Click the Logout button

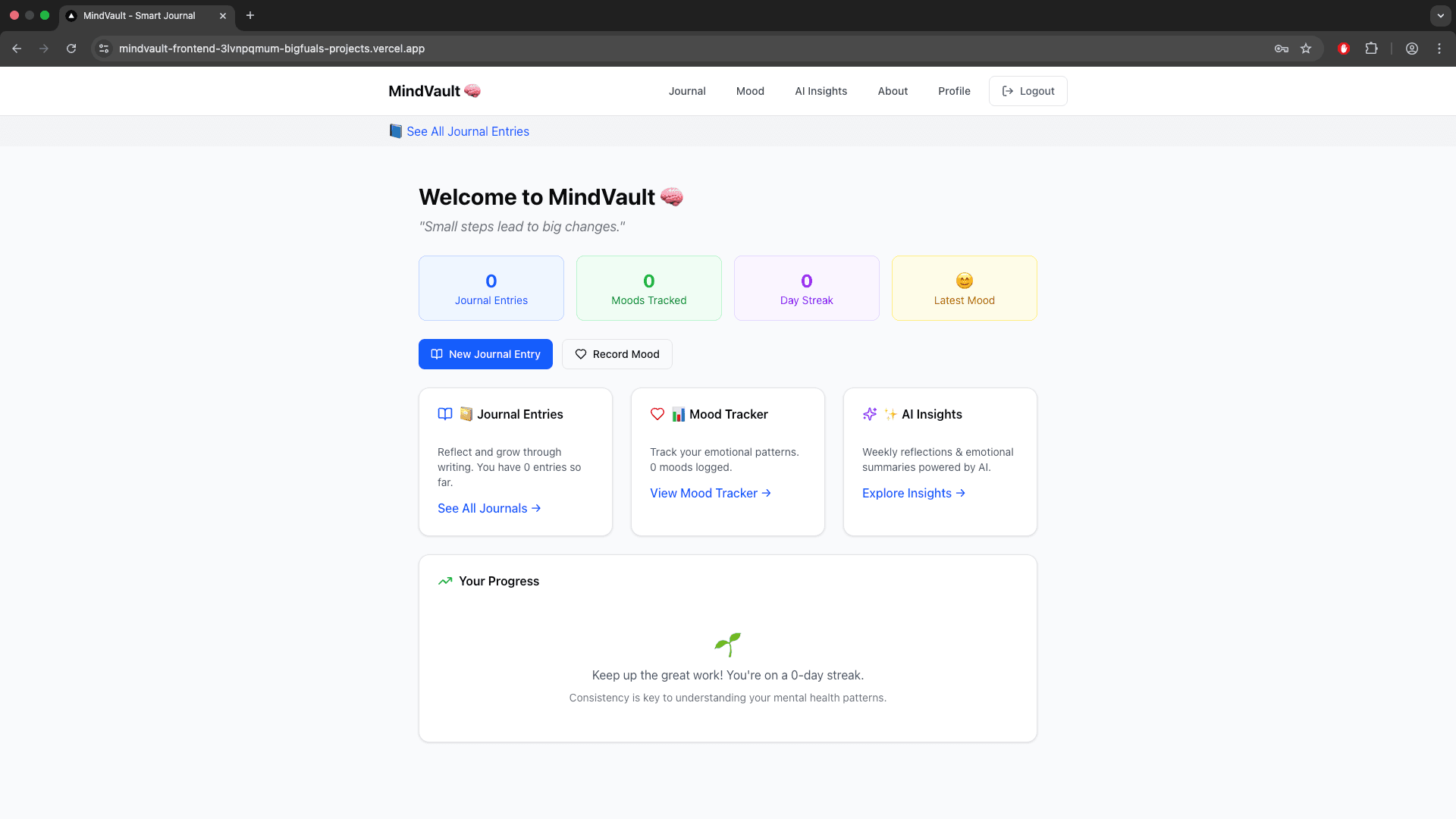pyautogui.click(x=1028, y=91)
